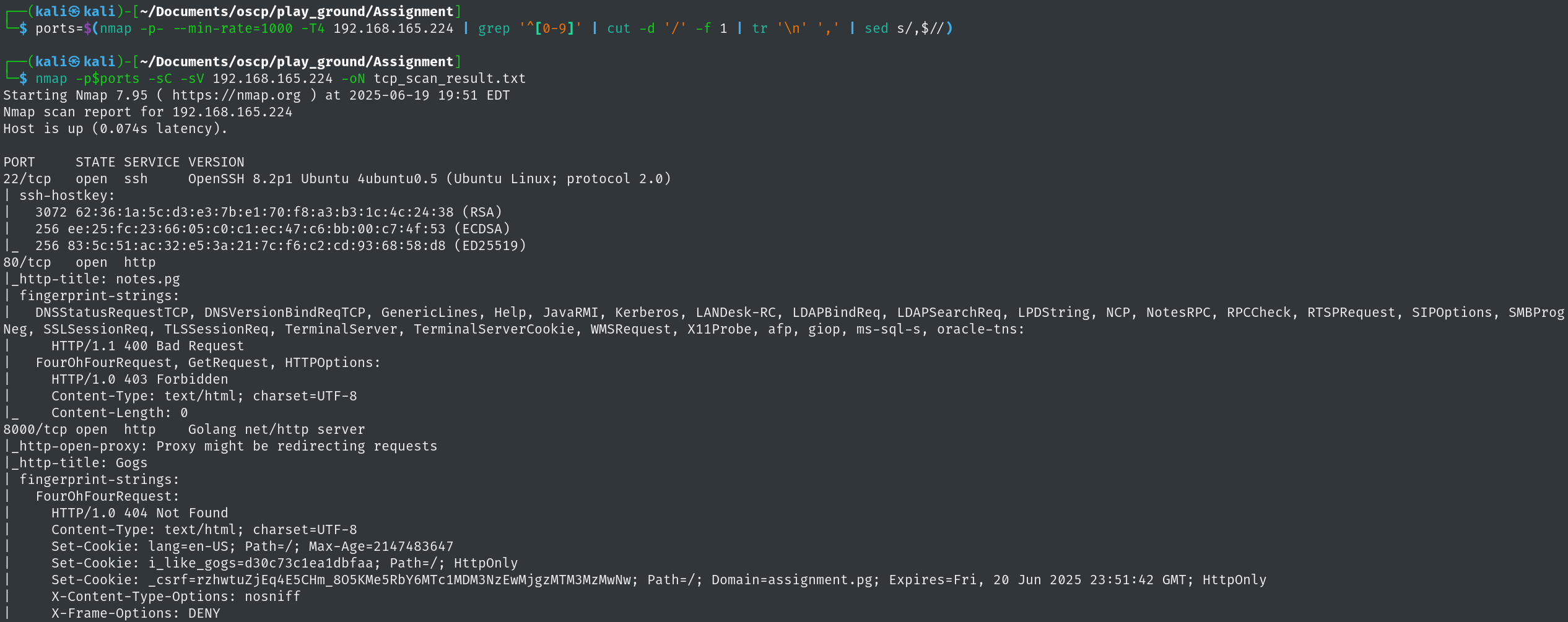Click the https://nmap.org link

pos(237,95)
